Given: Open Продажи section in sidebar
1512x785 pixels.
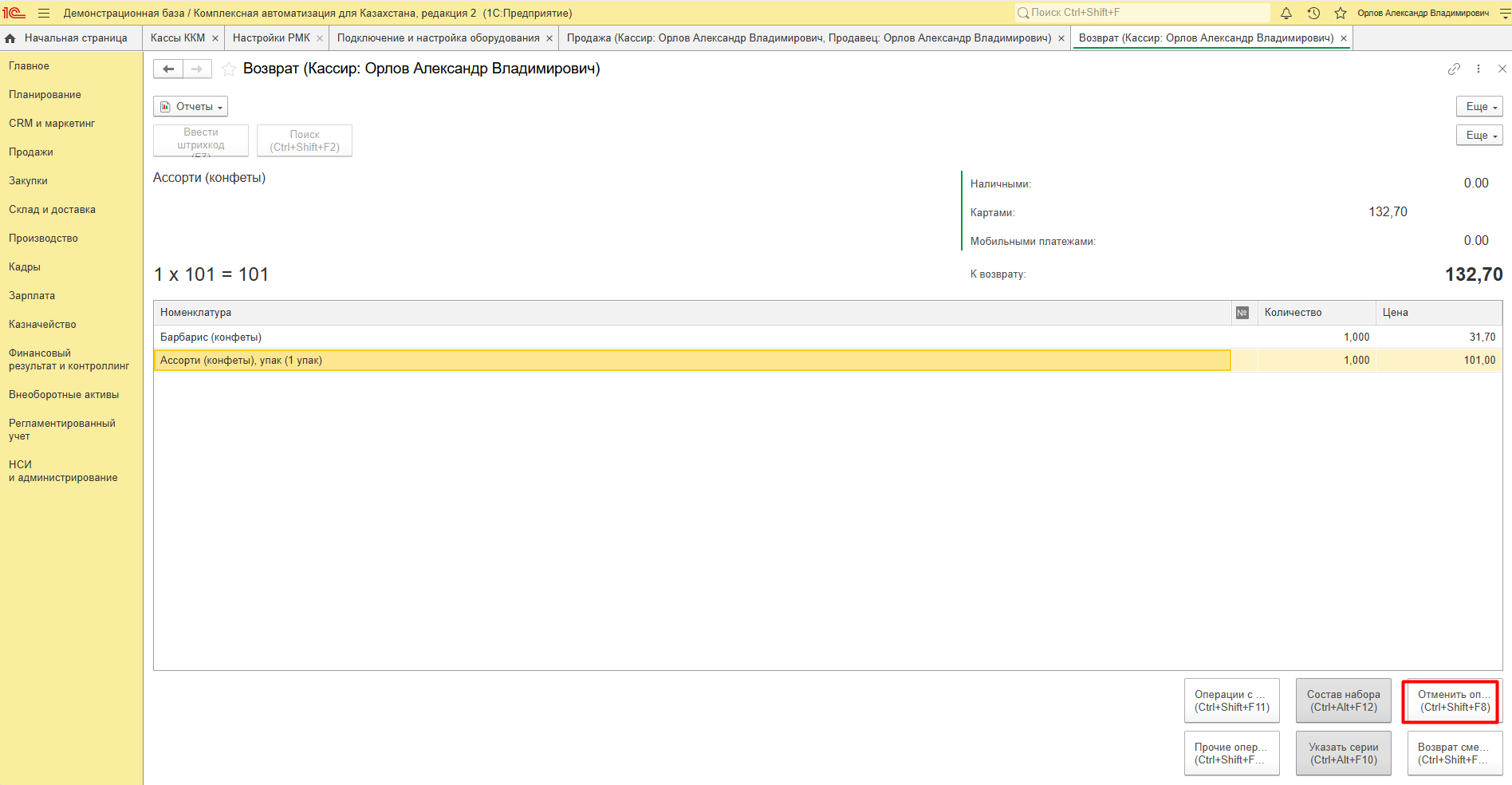Looking at the screenshot, I should click(31, 152).
